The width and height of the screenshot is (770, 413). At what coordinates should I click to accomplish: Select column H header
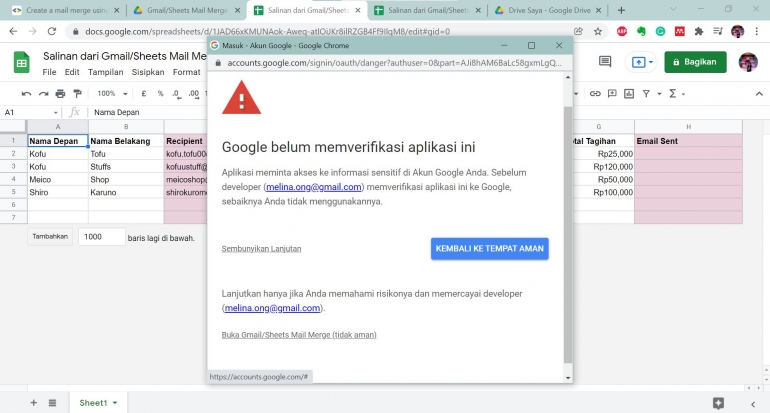(x=688, y=127)
